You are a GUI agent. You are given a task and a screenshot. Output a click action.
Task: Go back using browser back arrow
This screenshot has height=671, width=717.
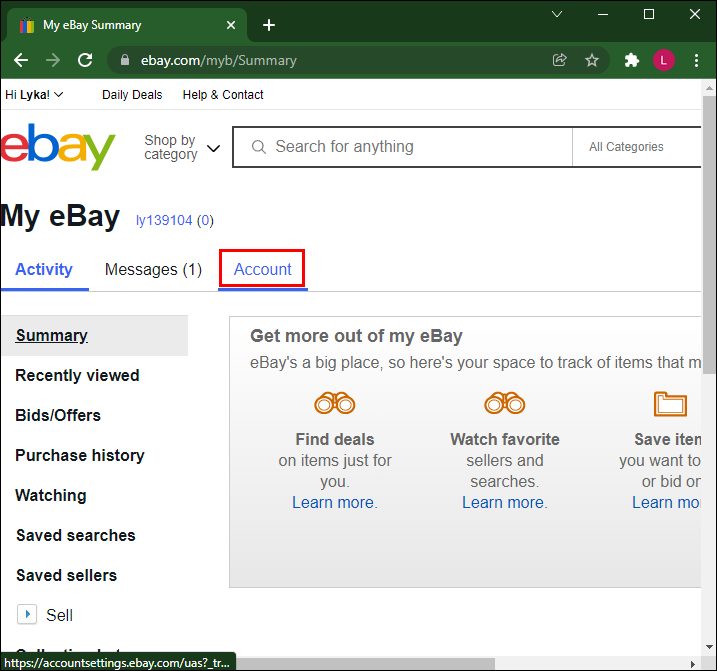coord(21,60)
